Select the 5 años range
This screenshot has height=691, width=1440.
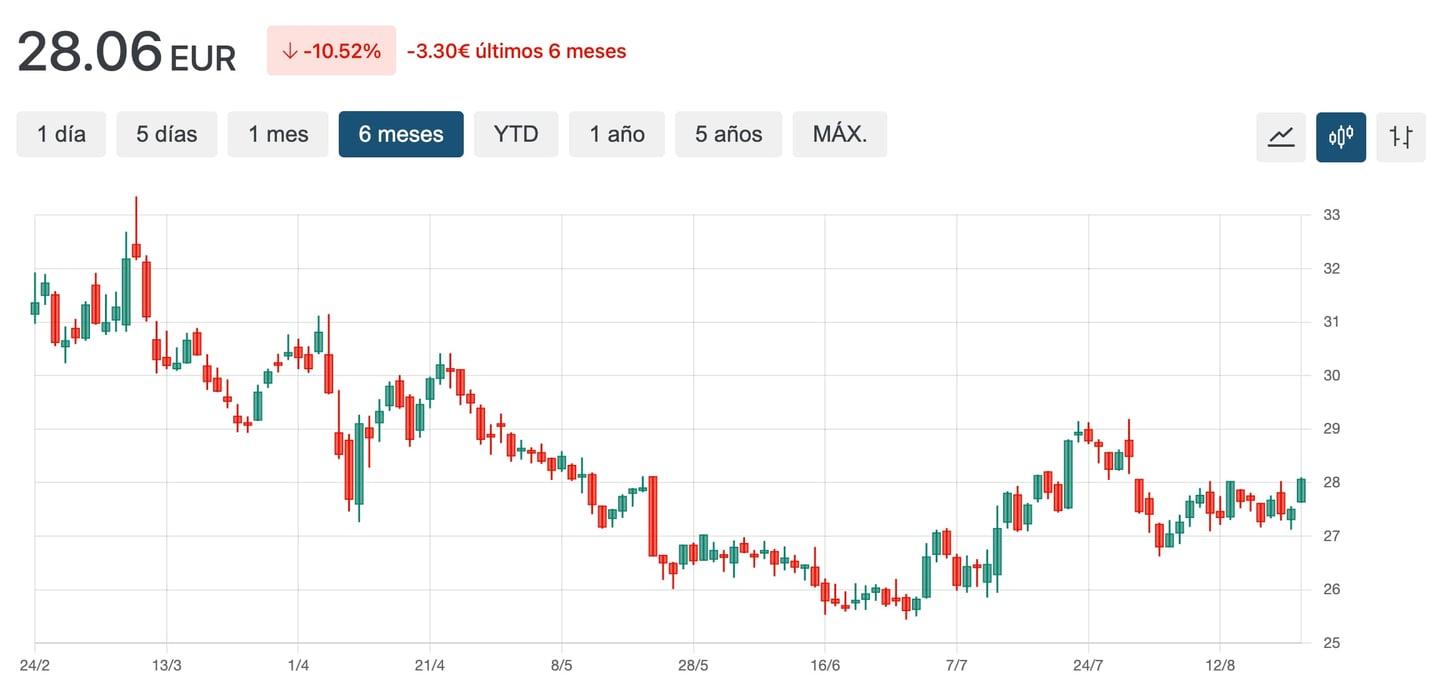(729, 134)
